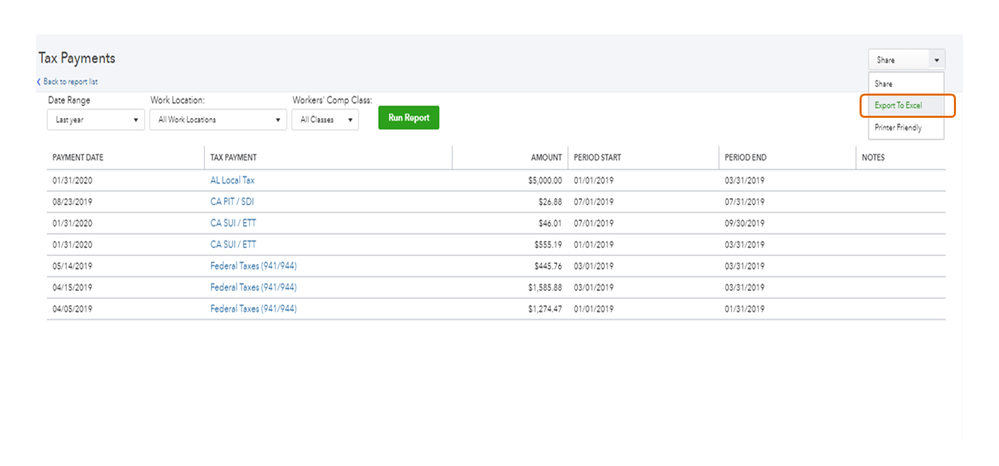
Task: Click the Tax Payment column header
Action: pyautogui.click(x=233, y=158)
